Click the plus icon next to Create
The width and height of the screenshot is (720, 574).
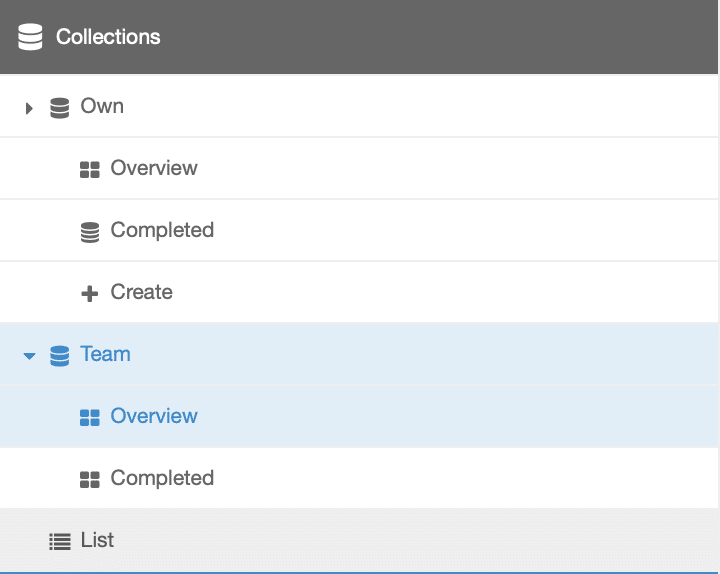tap(90, 293)
